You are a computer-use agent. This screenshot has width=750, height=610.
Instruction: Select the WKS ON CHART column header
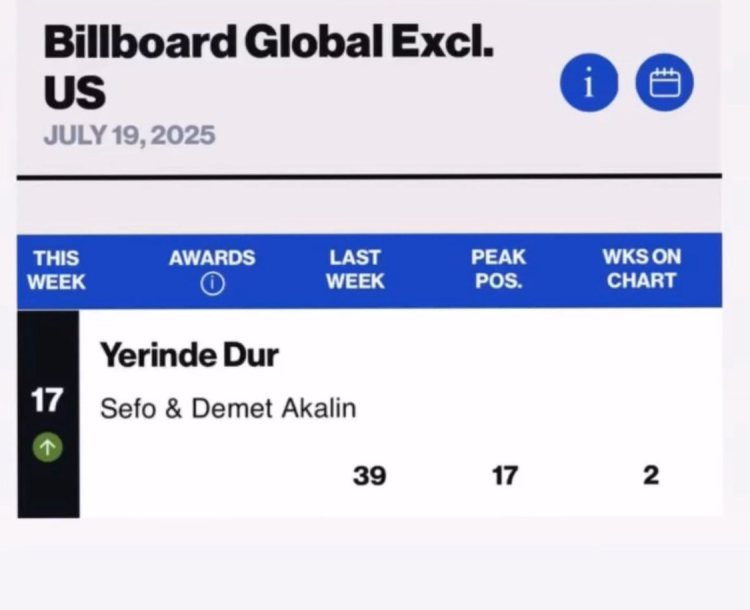(641, 269)
